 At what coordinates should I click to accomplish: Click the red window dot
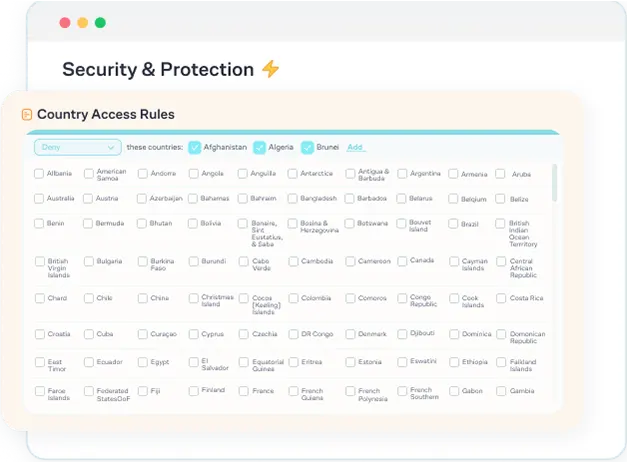point(65,23)
